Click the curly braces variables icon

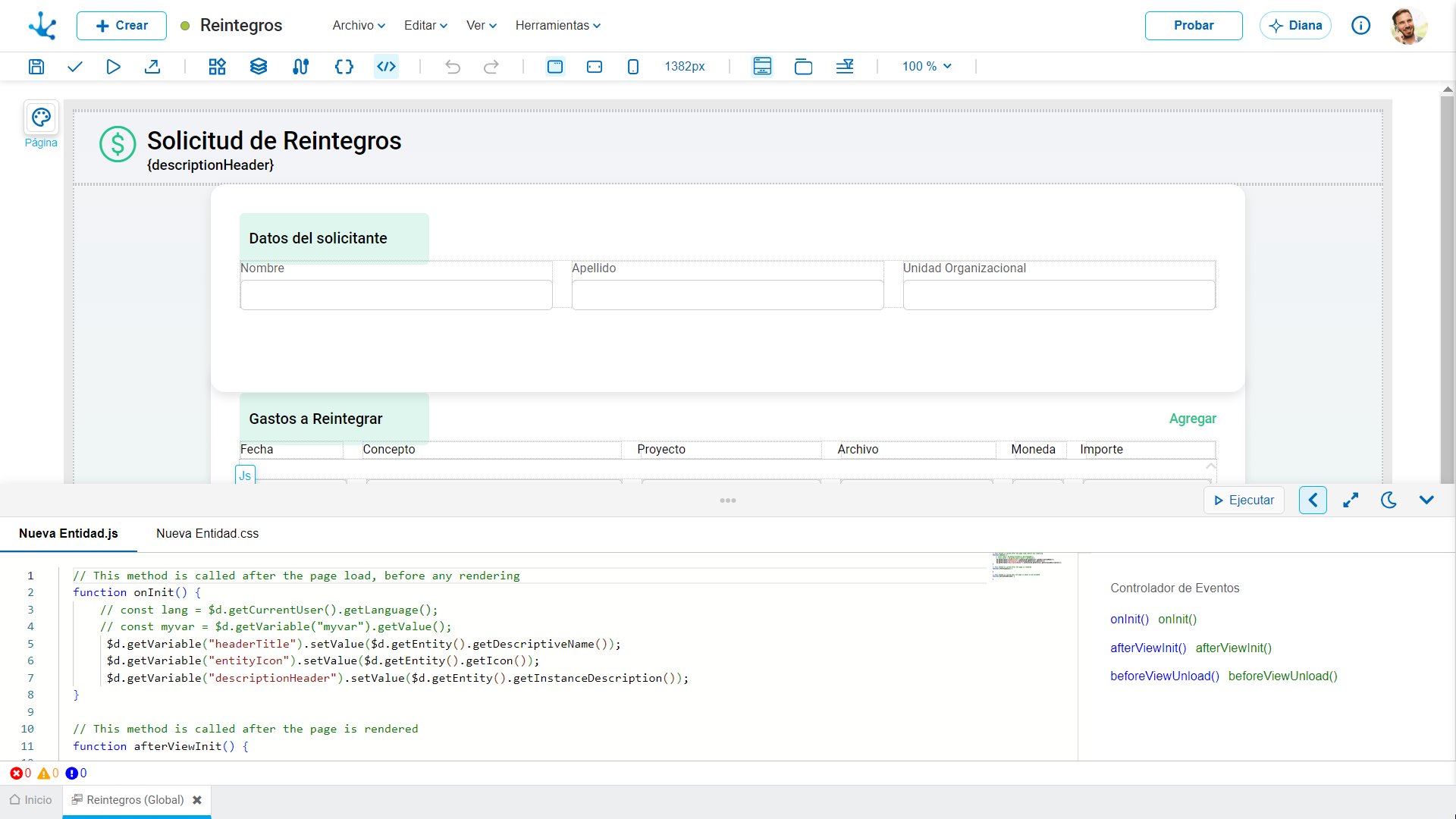click(x=344, y=67)
